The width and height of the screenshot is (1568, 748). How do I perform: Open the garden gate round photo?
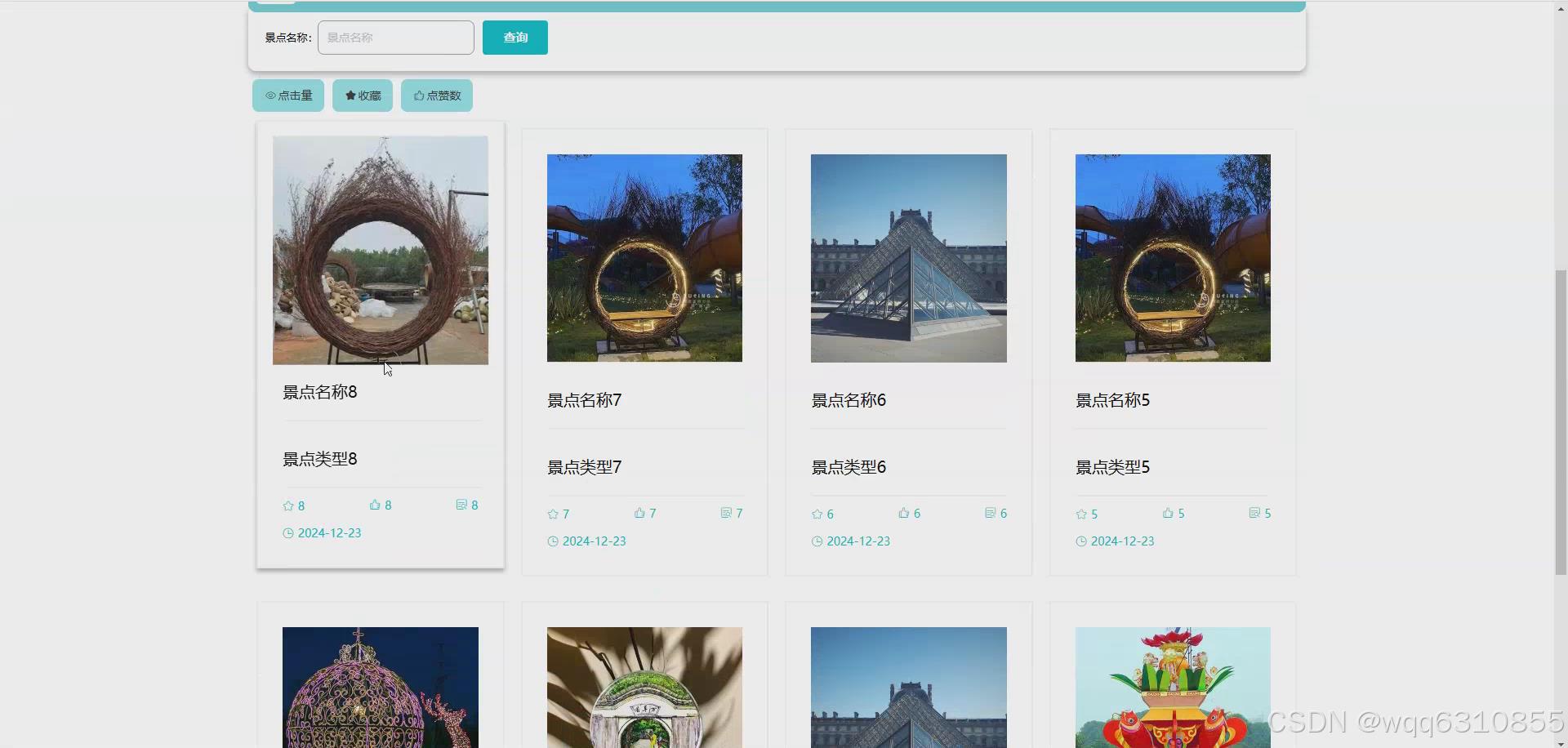(644, 688)
